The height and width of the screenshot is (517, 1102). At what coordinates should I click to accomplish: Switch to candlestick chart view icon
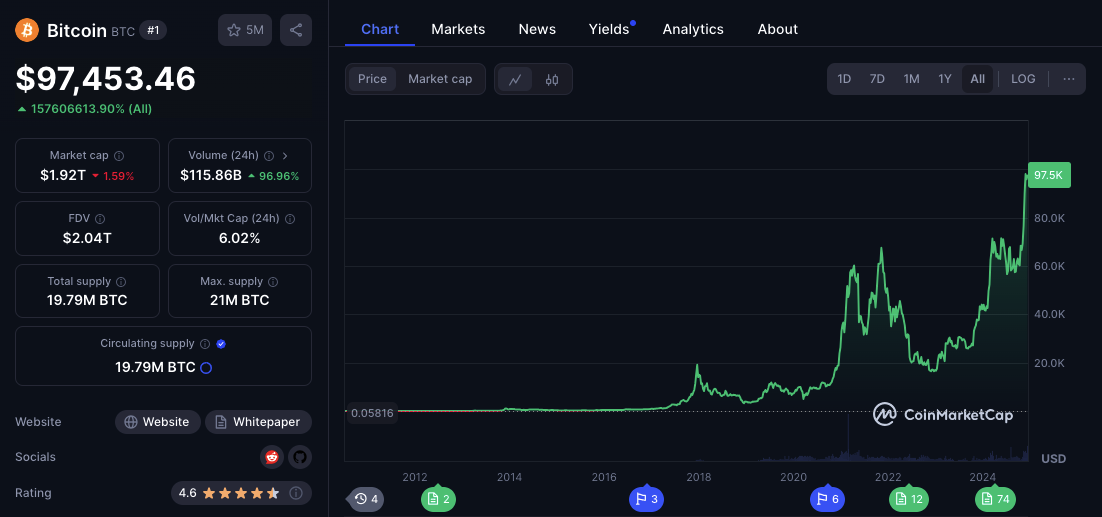[552, 79]
